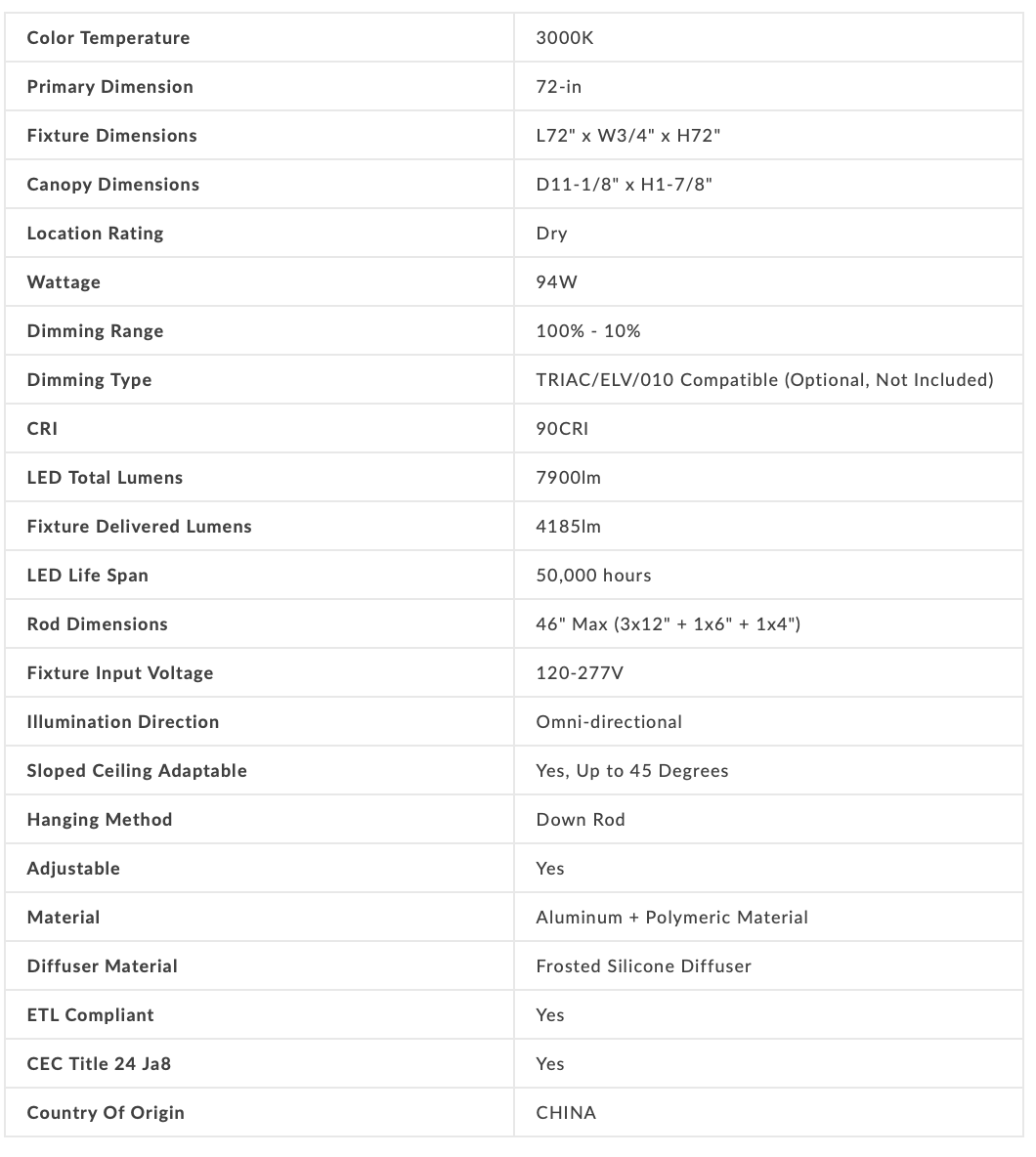Click the 50,000 hours life span value

(x=593, y=576)
